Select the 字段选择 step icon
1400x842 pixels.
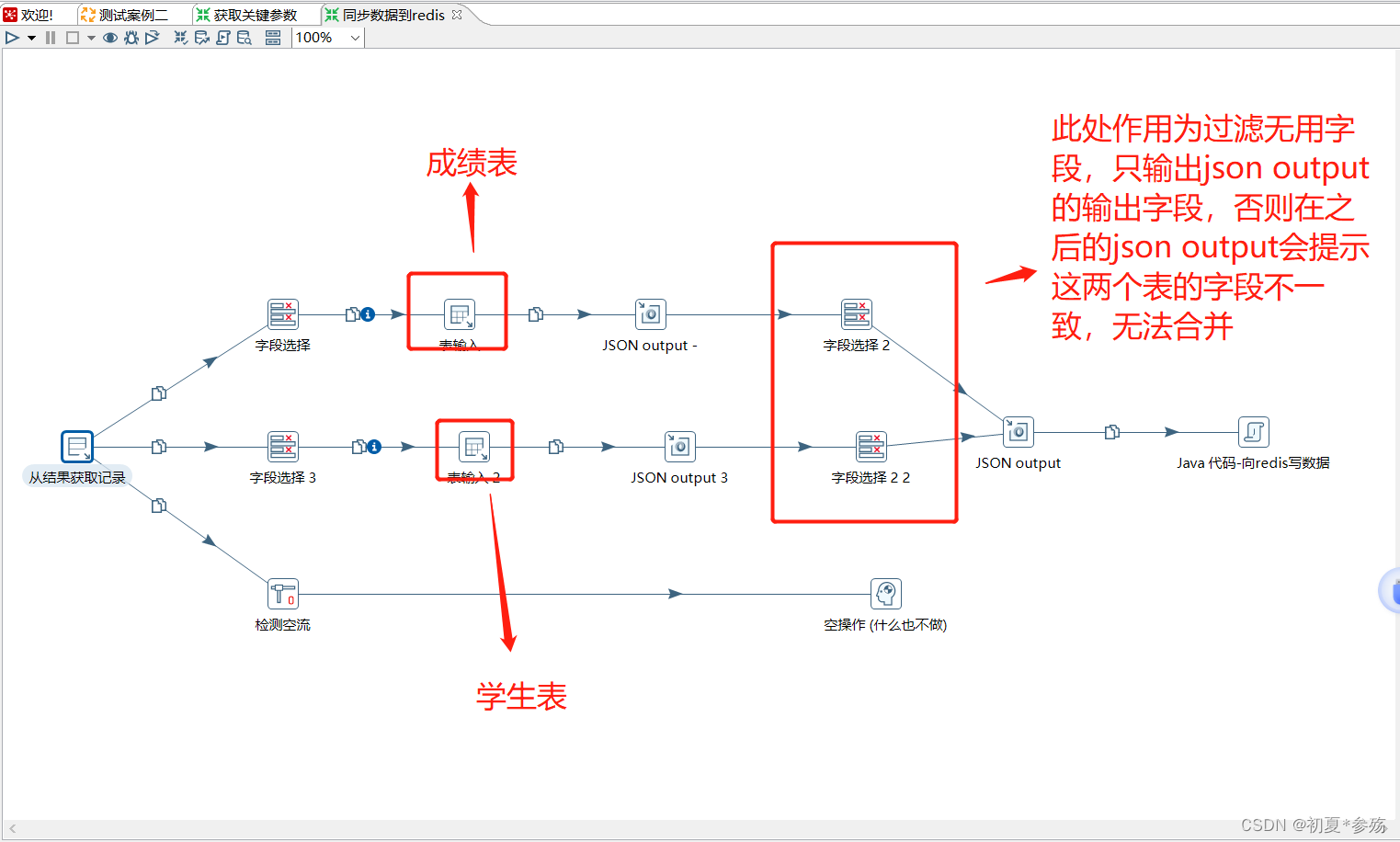283,314
